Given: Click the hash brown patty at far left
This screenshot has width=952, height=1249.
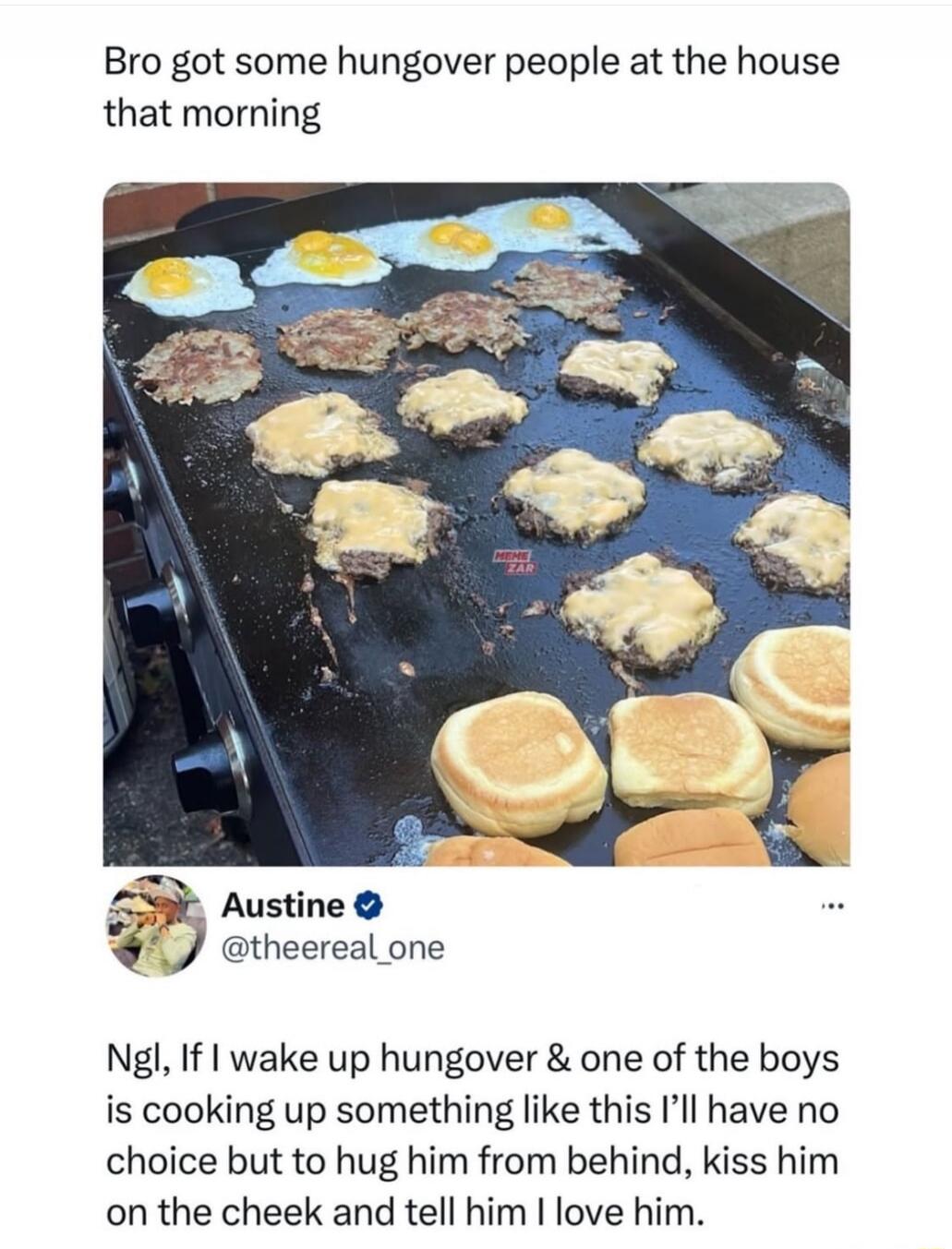Looking at the screenshot, I should [198, 366].
